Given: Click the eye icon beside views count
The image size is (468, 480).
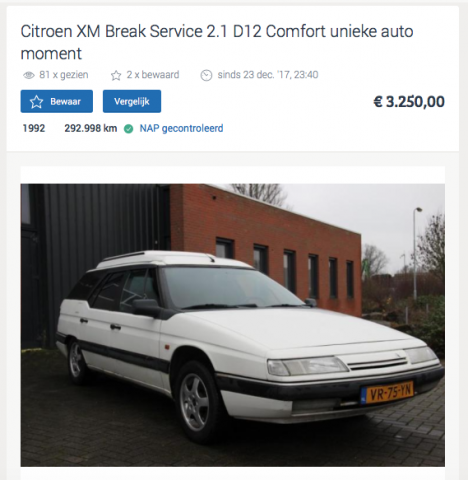Looking at the screenshot, I should (29, 75).
